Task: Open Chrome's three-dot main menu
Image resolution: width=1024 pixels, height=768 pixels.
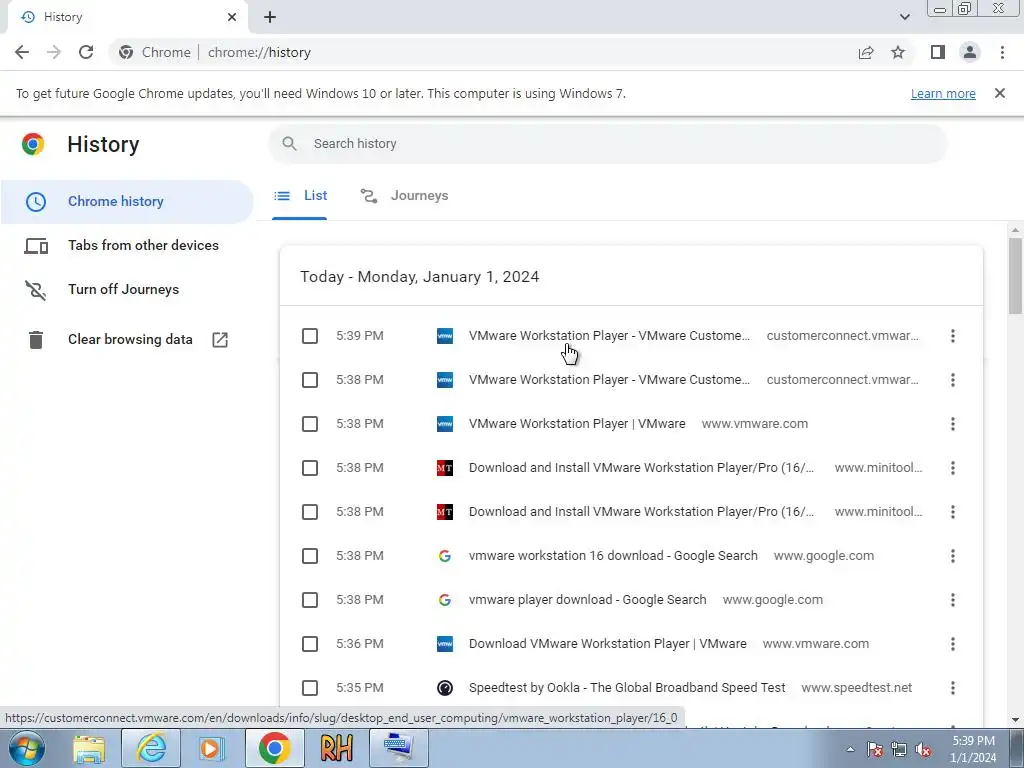Action: [1002, 52]
